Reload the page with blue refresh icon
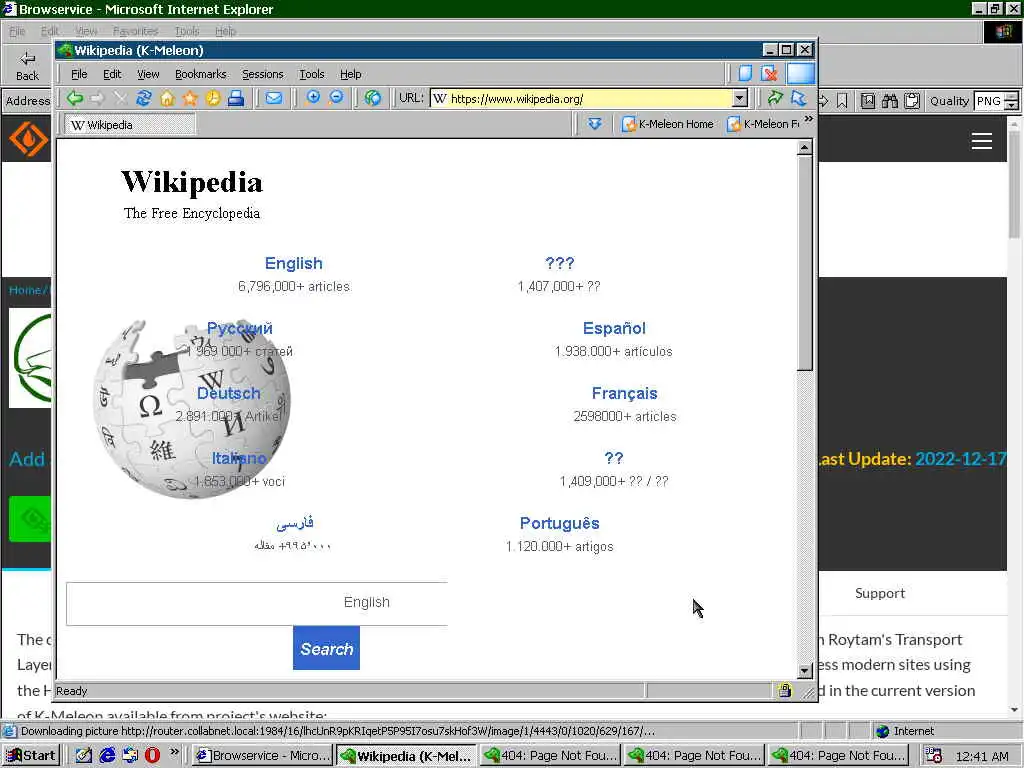The height and width of the screenshot is (768, 1024). point(144,99)
